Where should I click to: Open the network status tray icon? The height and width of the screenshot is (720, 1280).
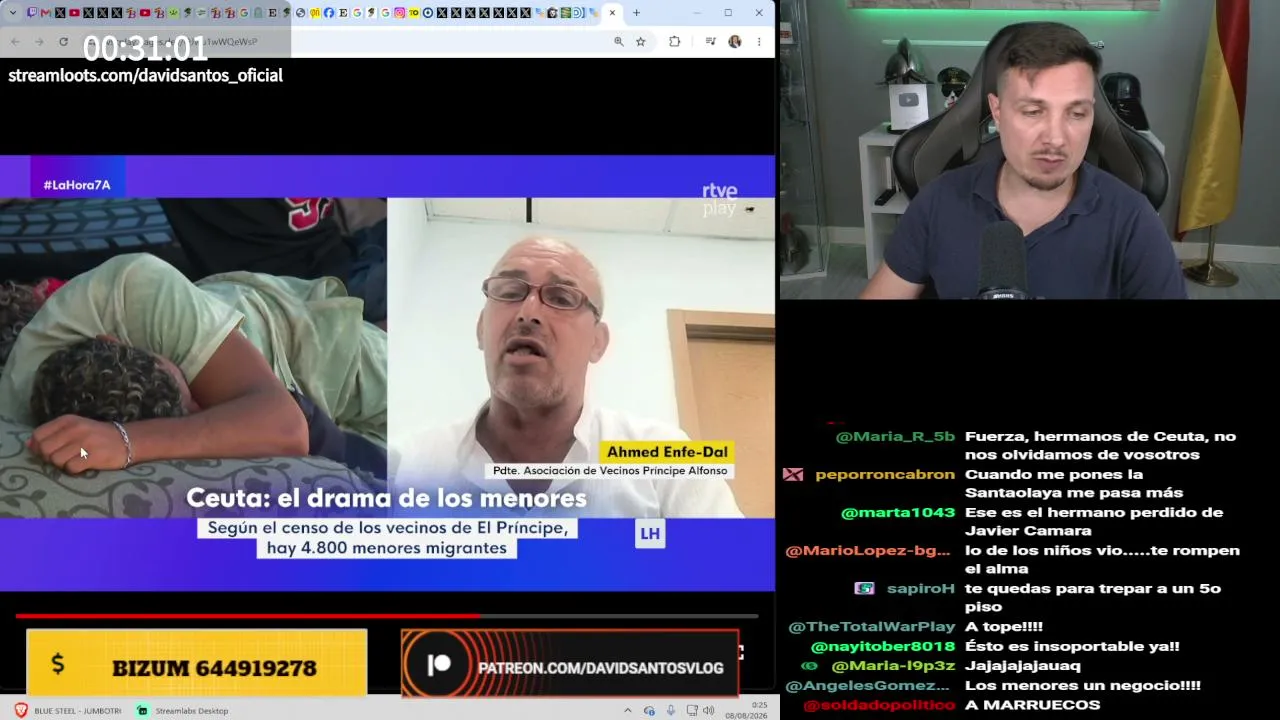pyautogui.click(x=649, y=711)
